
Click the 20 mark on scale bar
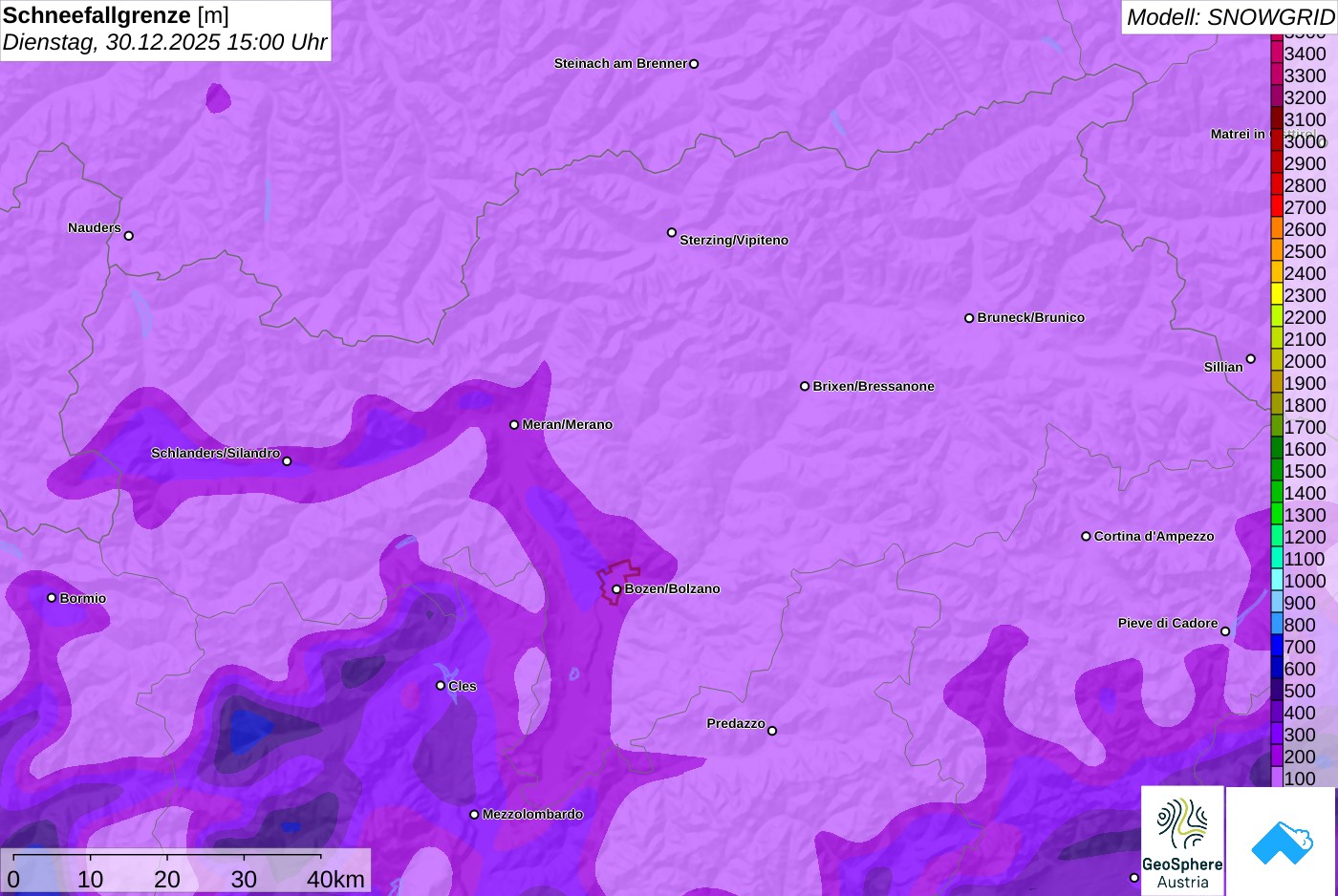tap(167, 879)
